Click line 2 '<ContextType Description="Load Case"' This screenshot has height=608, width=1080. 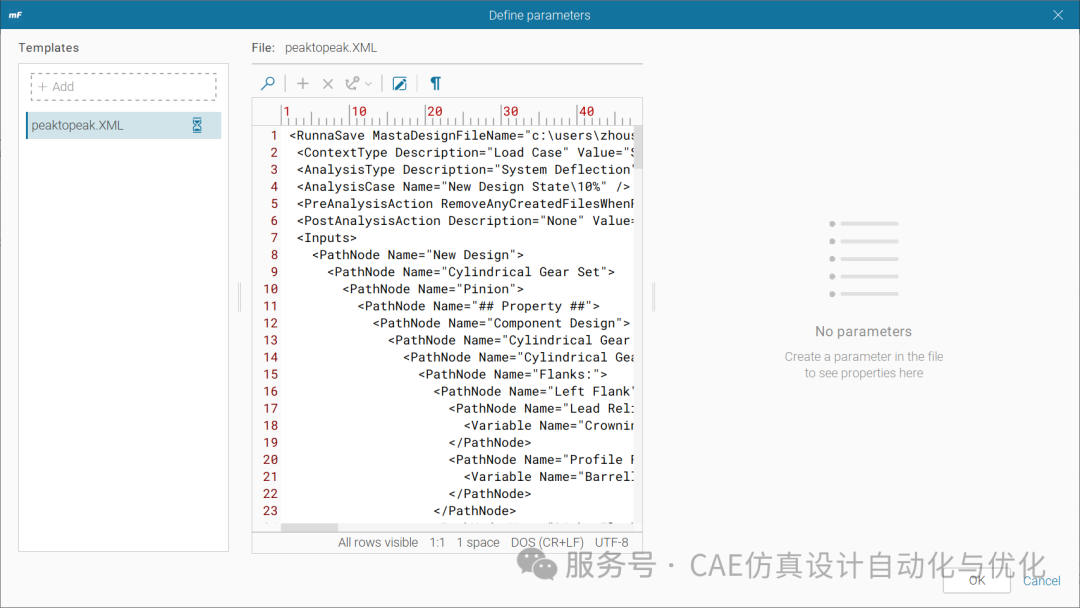[465, 153]
